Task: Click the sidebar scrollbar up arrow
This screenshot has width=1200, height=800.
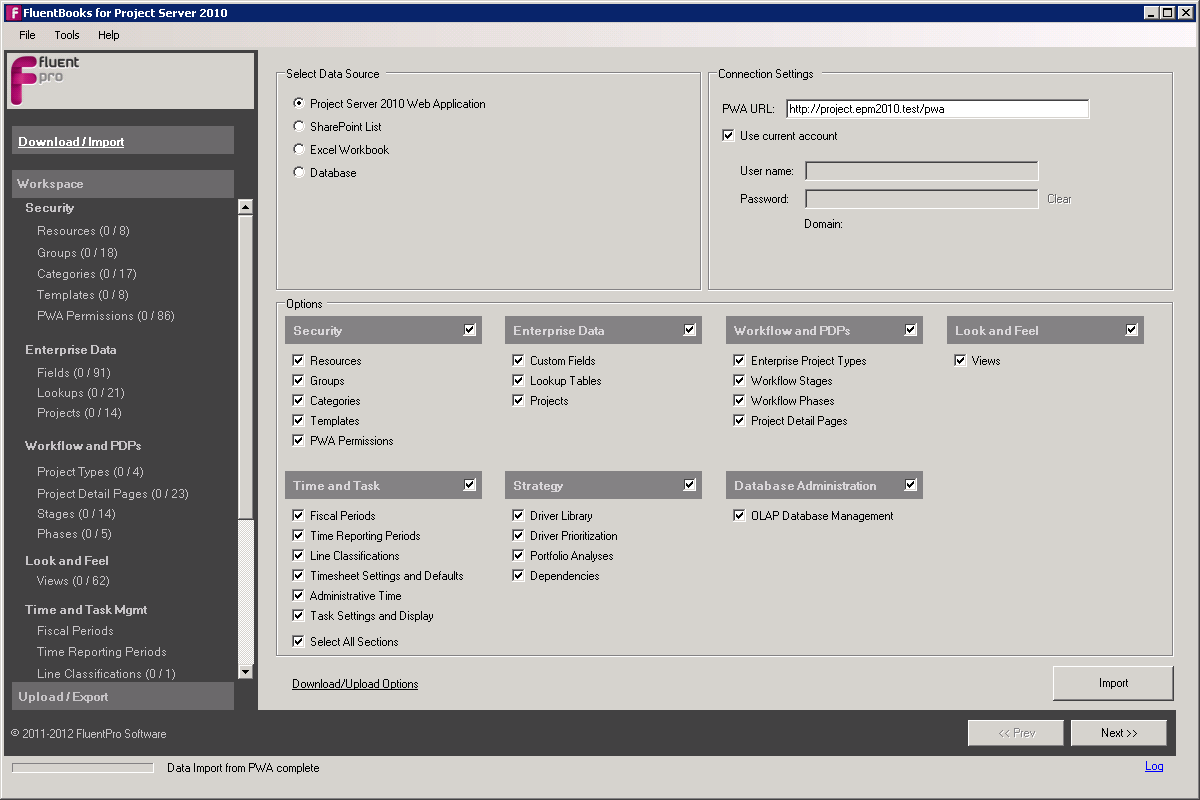Action: tap(246, 207)
